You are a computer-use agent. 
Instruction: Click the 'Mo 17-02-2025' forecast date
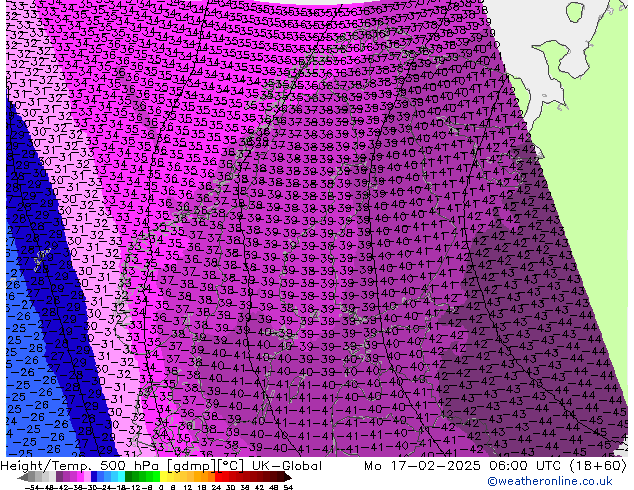(x=423, y=466)
